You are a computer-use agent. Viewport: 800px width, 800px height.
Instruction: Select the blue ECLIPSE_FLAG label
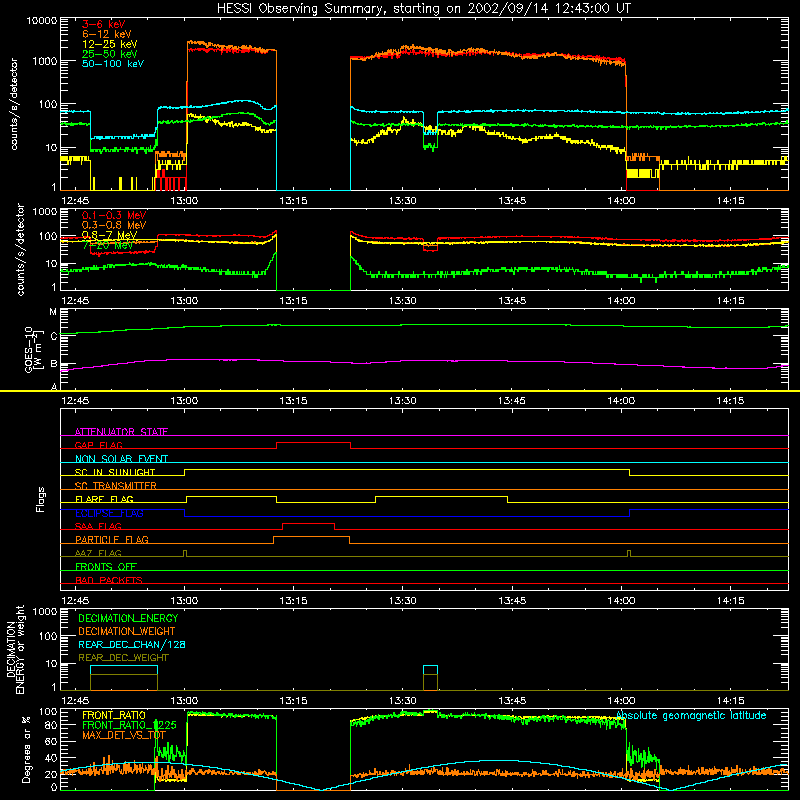pyautogui.click(x=109, y=513)
